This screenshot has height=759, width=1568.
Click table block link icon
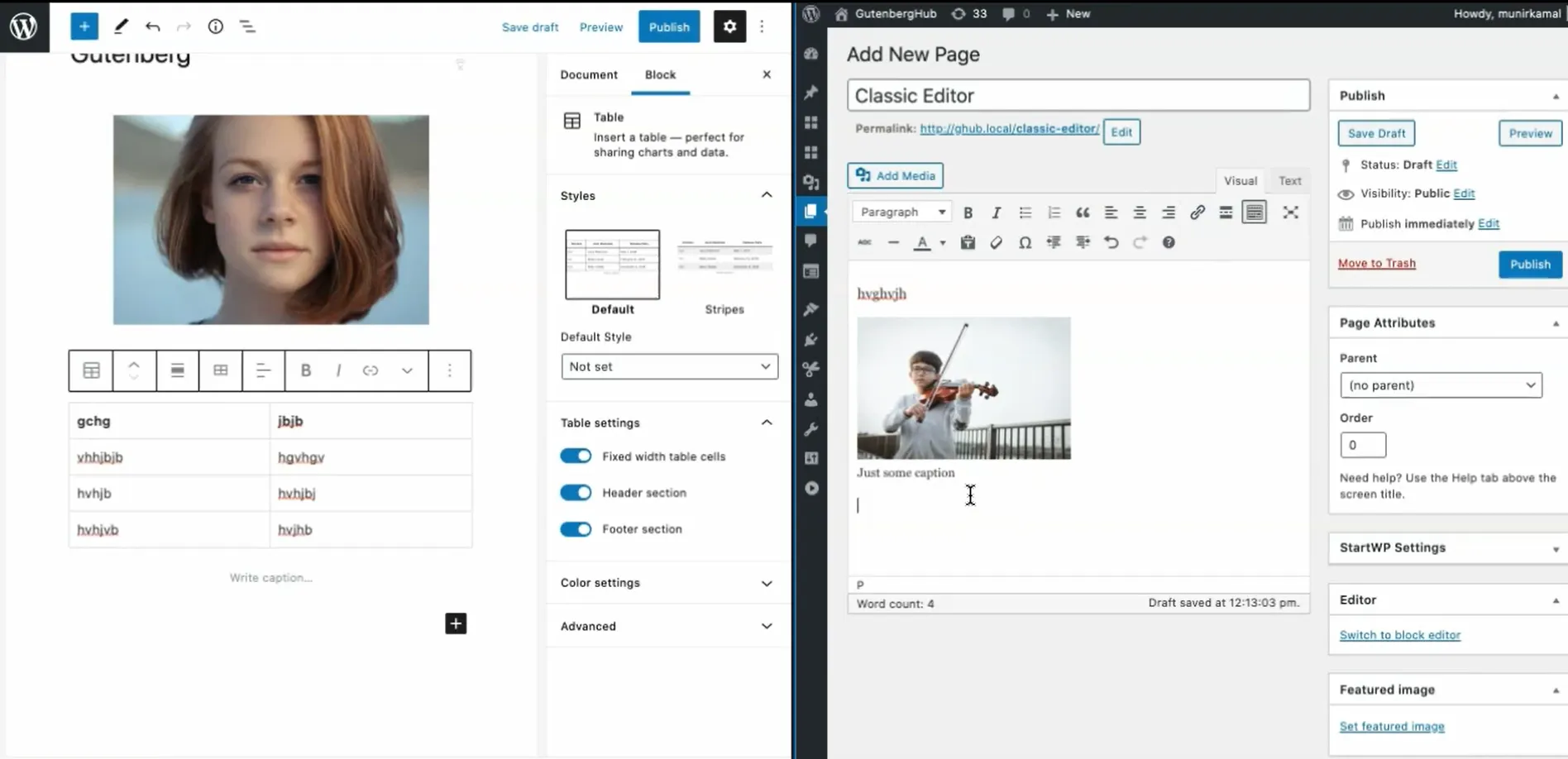coord(370,370)
